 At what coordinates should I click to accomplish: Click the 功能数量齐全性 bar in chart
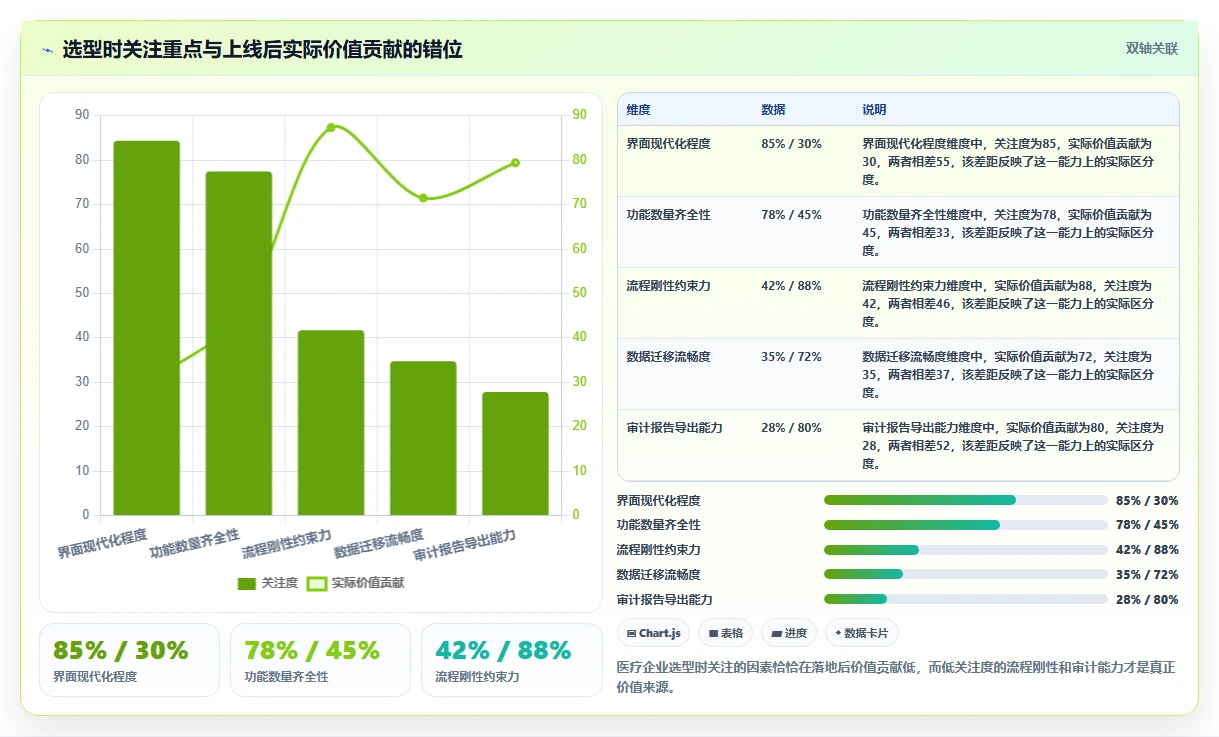click(239, 343)
